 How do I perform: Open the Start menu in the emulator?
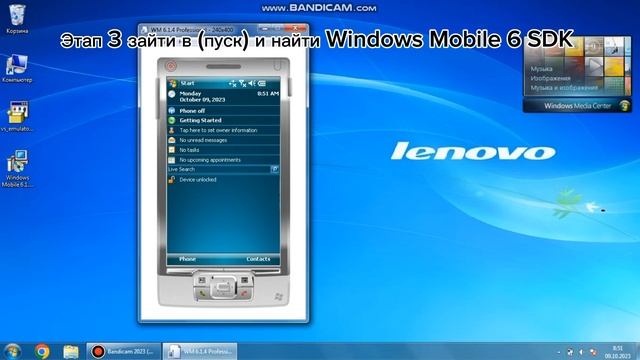[x=182, y=83]
